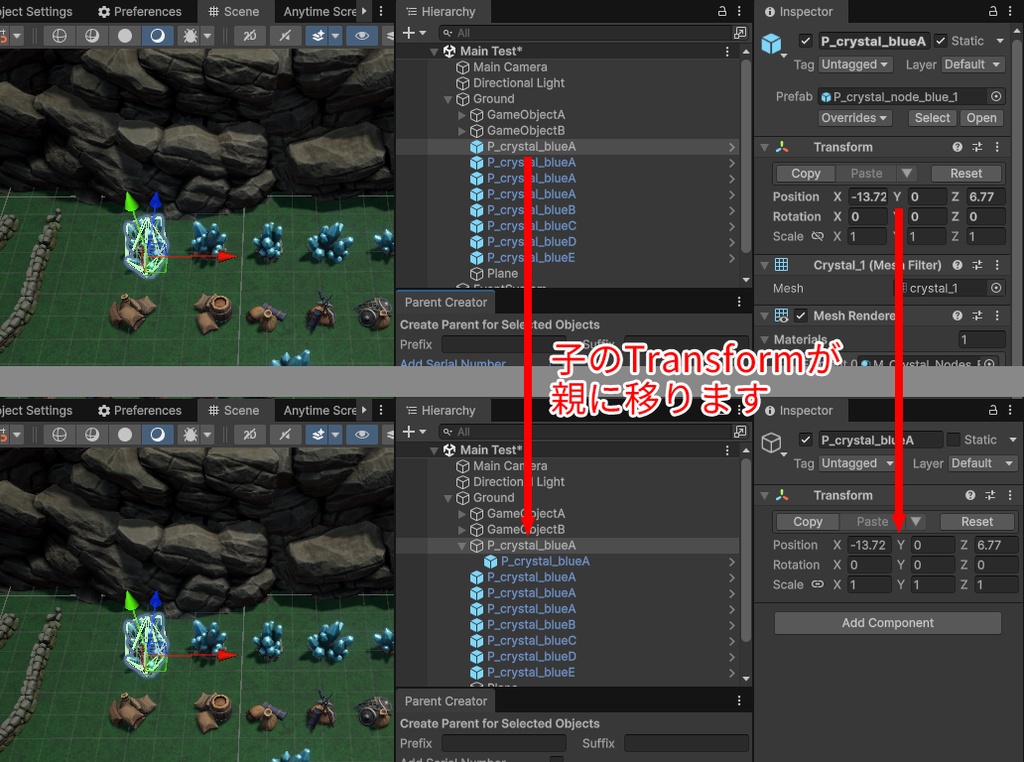Viewport: 1024px width, 762px height.
Task: Open Paste options arrow in lower Transform
Action: (x=916, y=522)
